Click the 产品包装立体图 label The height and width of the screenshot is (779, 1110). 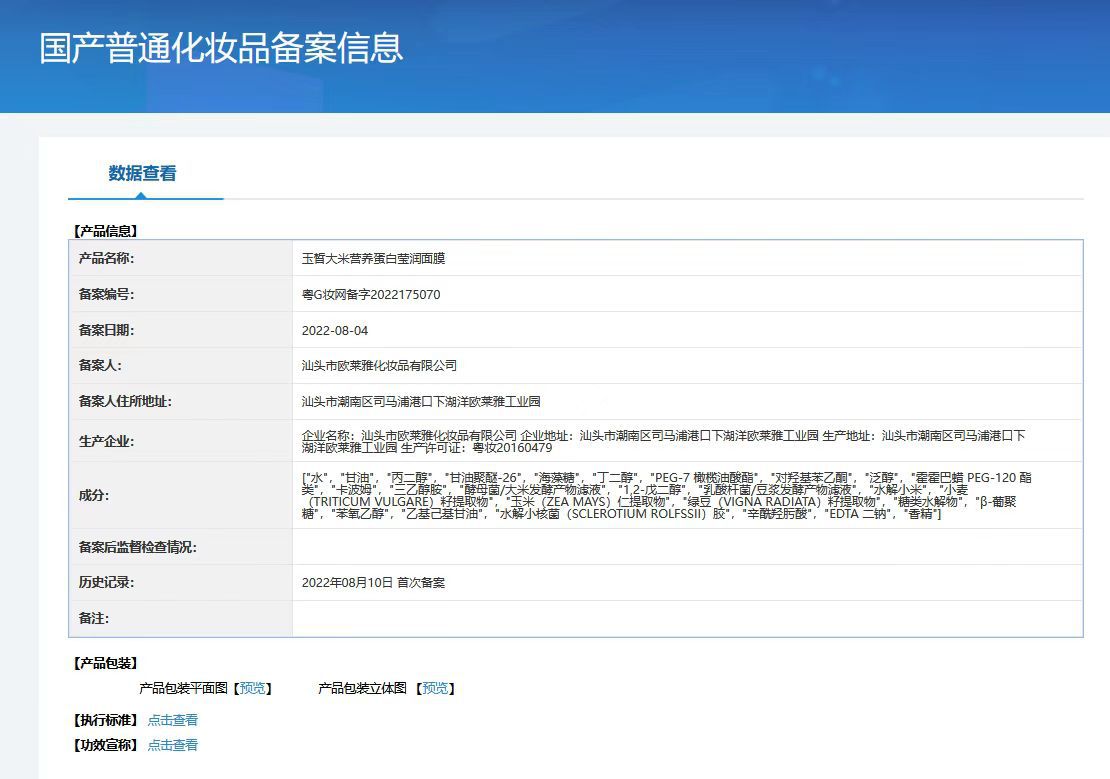[x=362, y=688]
